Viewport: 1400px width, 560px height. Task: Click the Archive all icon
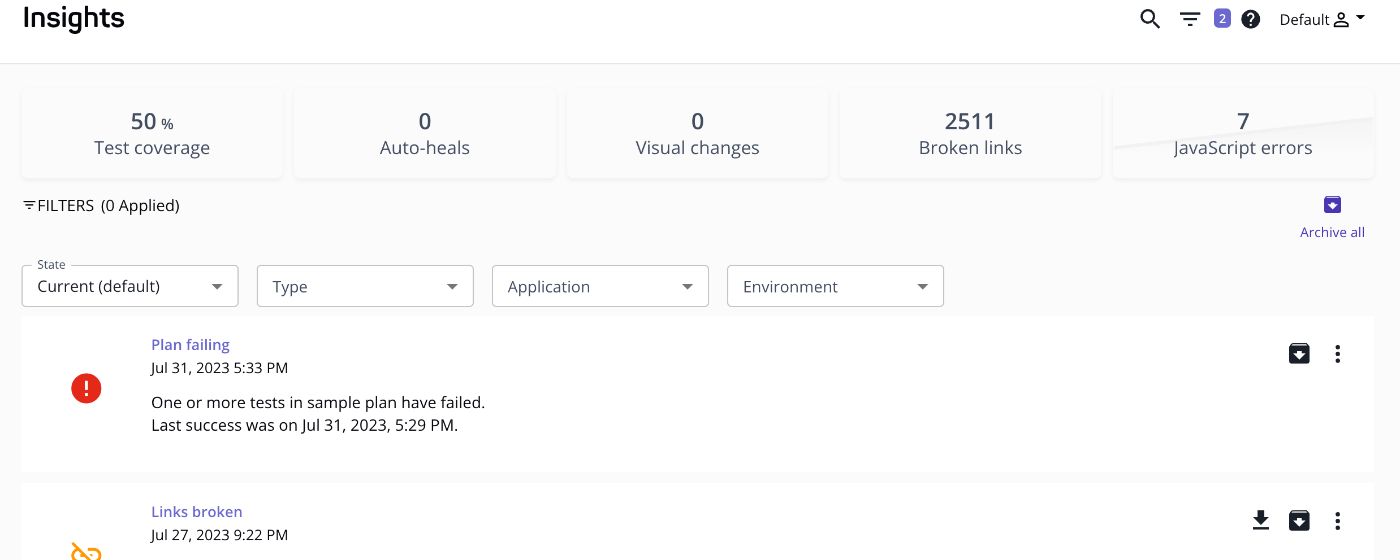(1332, 205)
